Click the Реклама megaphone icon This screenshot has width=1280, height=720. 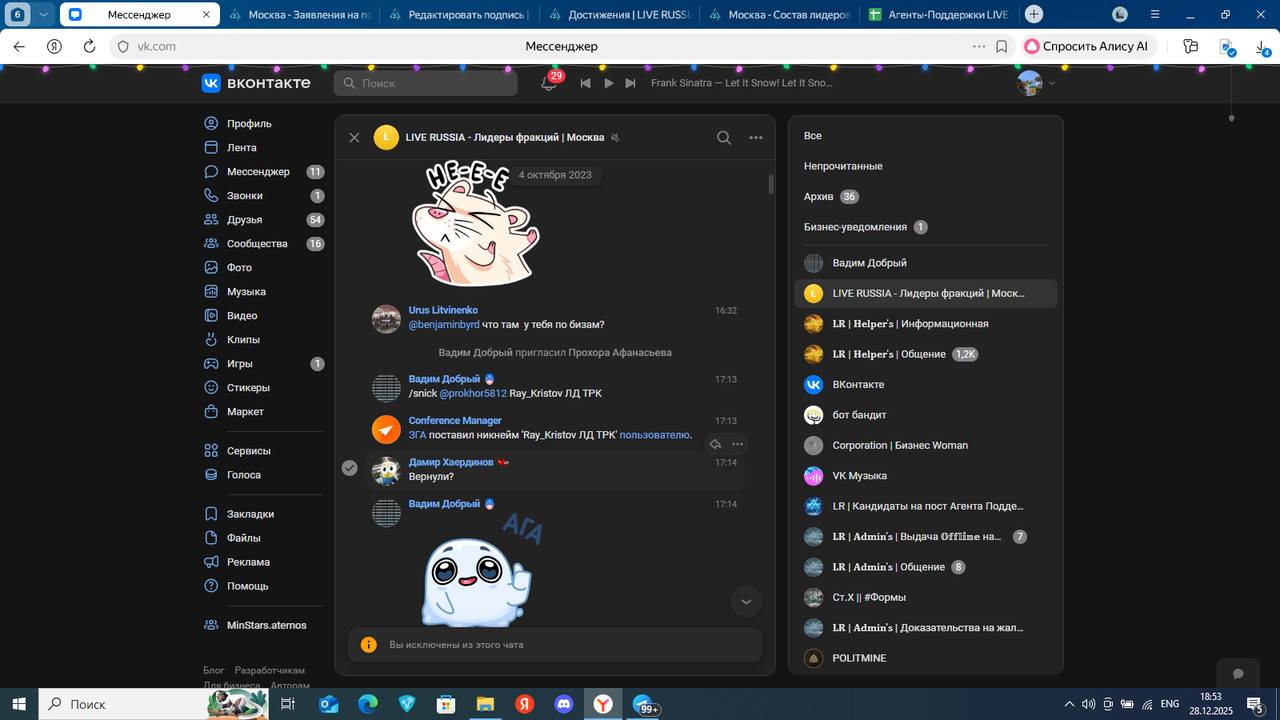click(x=211, y=562)
